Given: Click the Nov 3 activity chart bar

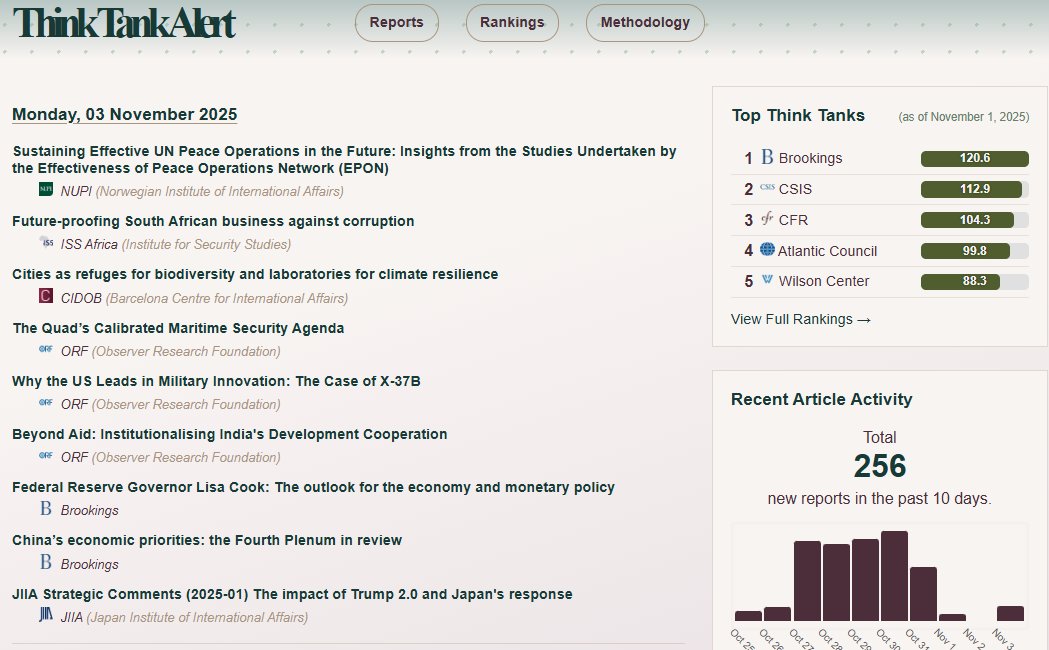Looking at the screenshot, I should point(1010,613).
